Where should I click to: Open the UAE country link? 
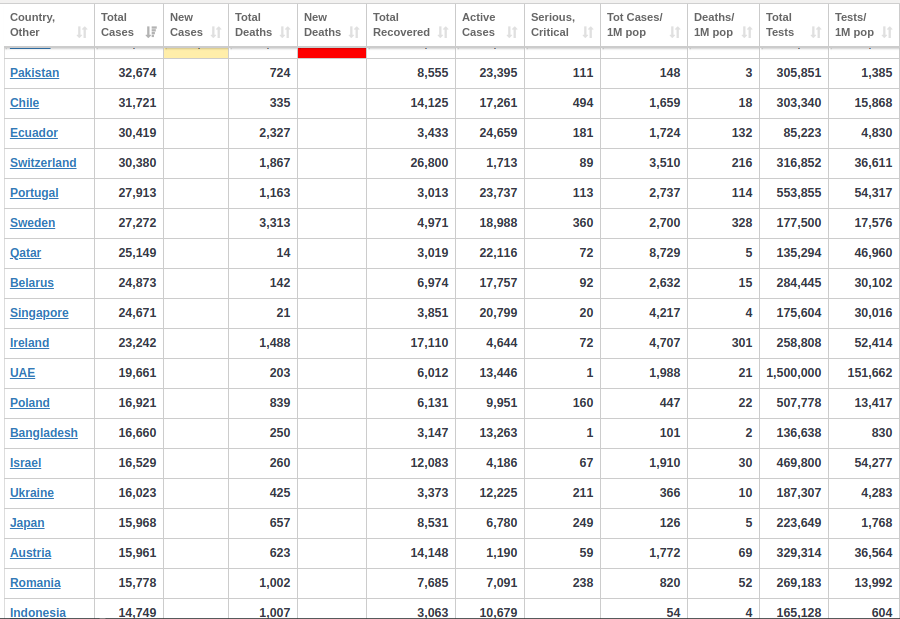tap(22, 373)
